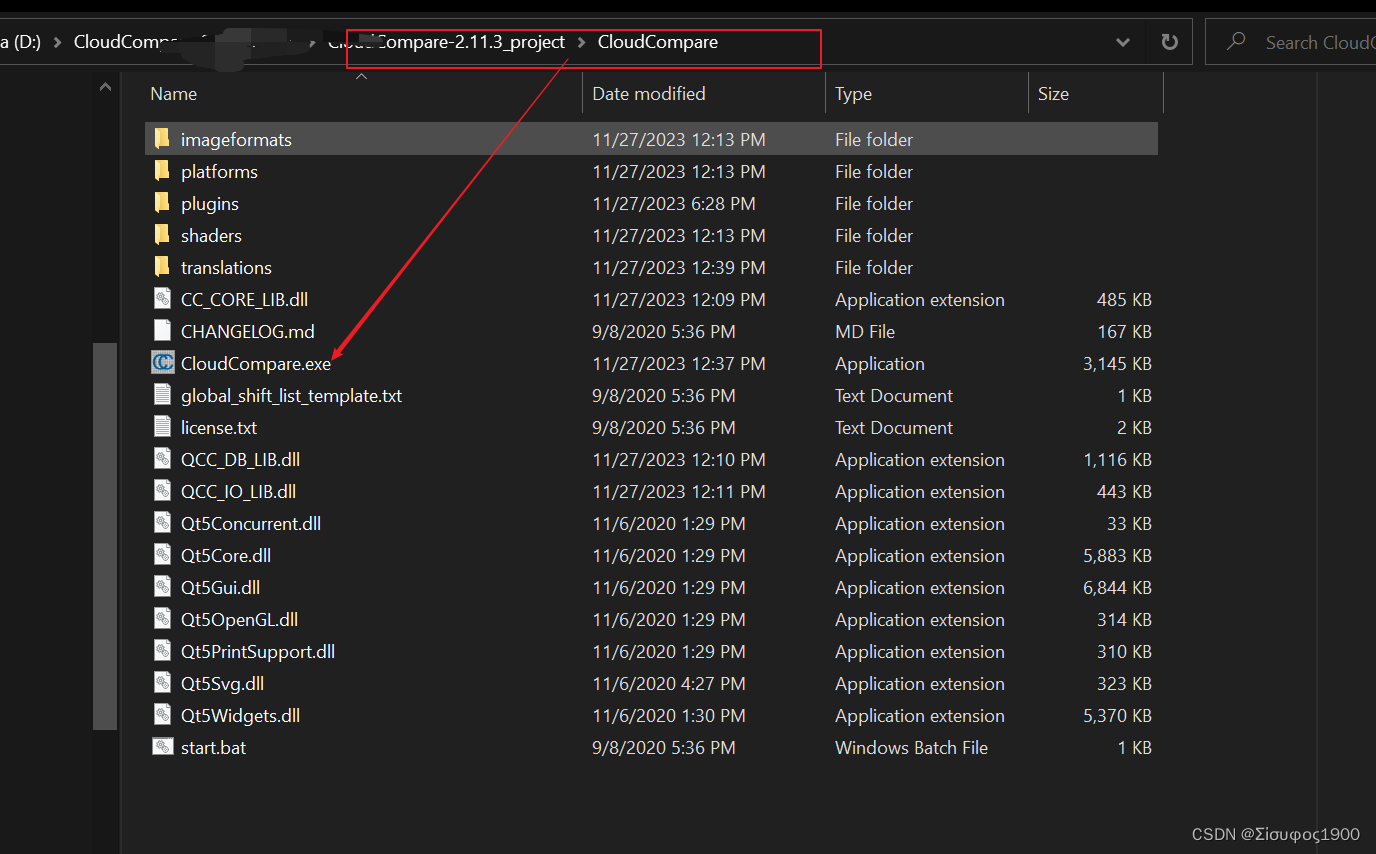Click the imageformats folder icon
This screenshot has height=854, width=1376.
click(162, 138)
